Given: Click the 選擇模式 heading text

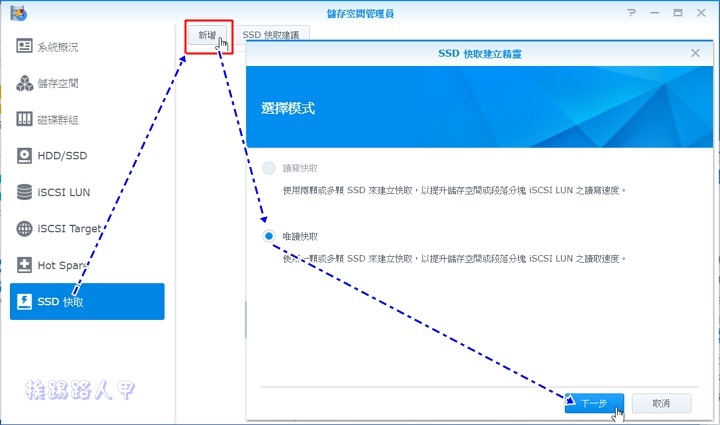Looking at the screenshot, I should (x=288, y=108).
